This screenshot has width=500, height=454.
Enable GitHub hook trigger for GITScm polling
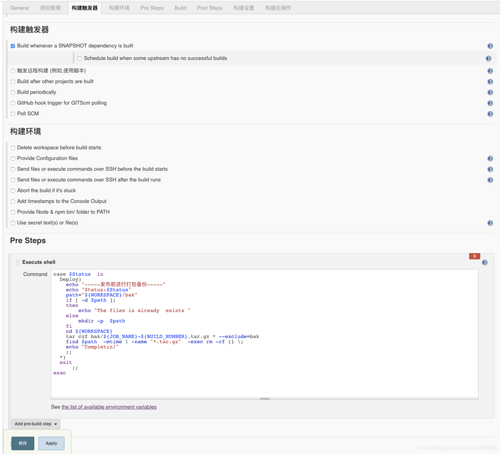13,103
